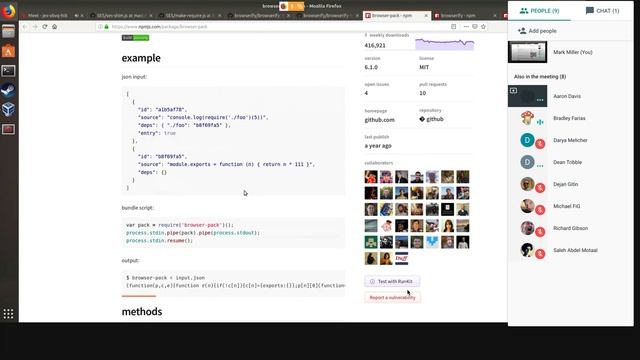
Task: Save page to Pocket
Action: (x=475, y=27)
